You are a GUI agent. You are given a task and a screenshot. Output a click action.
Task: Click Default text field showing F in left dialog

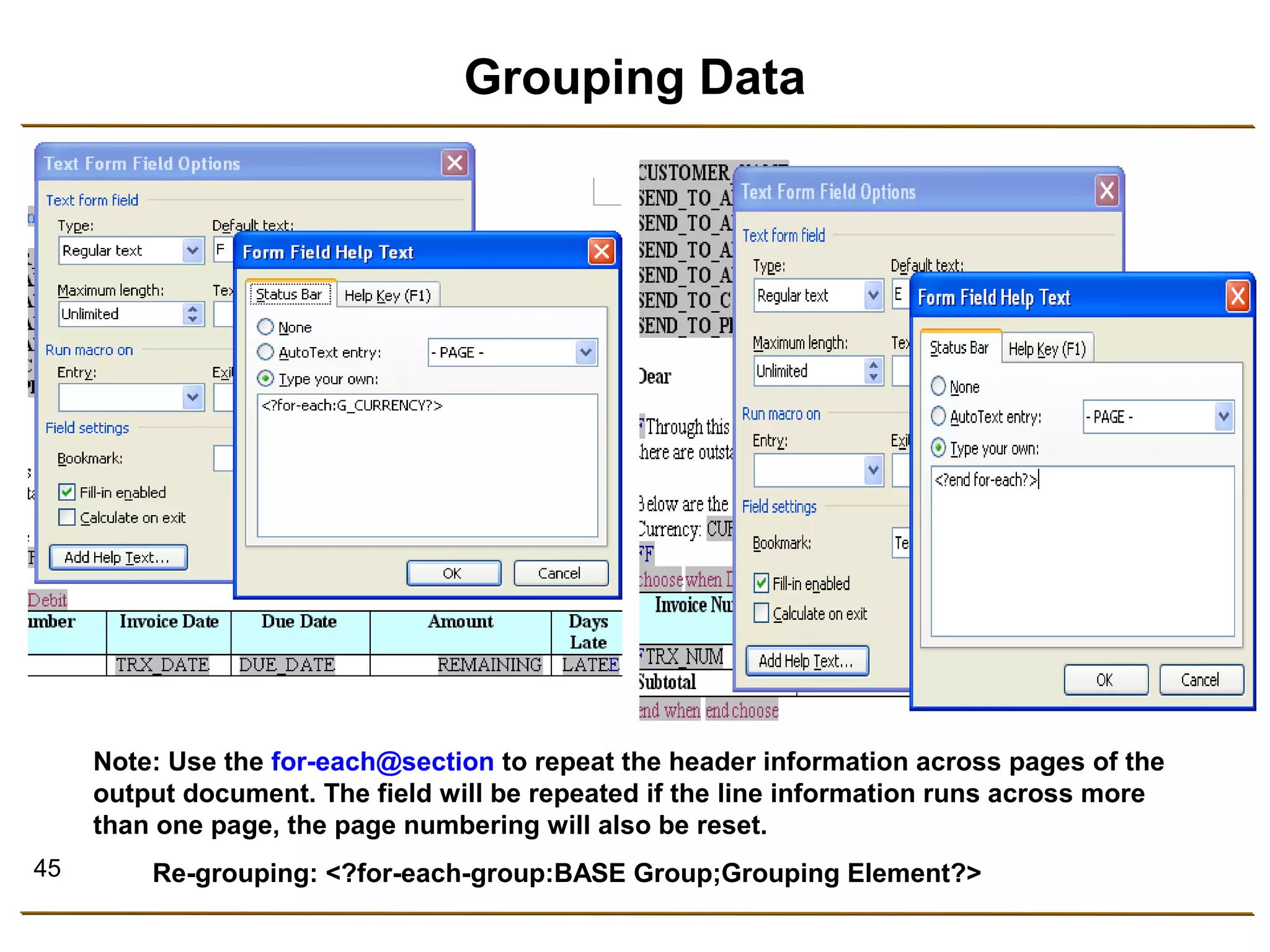point(223,250)
